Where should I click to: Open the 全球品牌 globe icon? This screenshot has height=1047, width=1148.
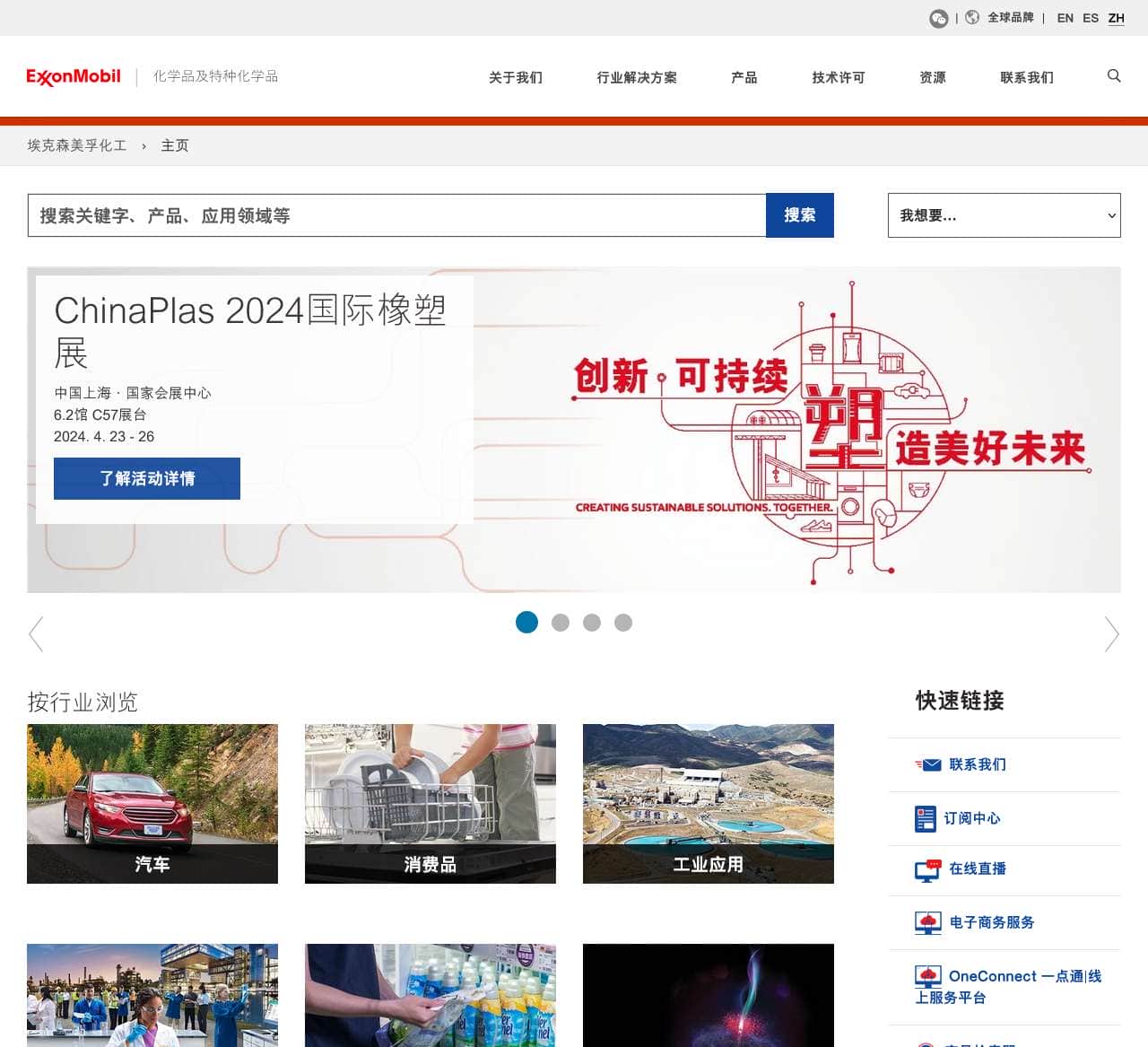972,18
